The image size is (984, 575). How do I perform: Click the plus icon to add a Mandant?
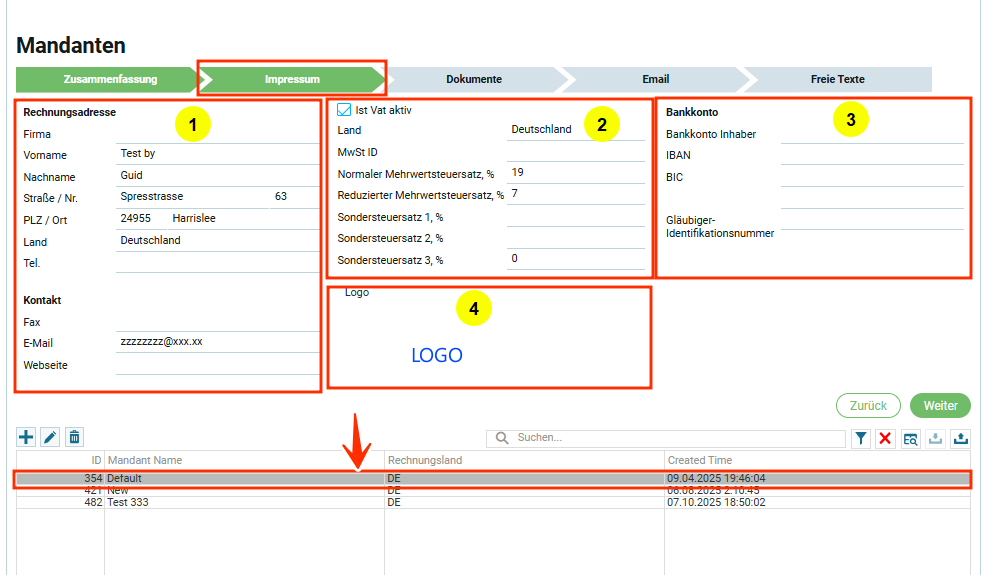[26, 437]
